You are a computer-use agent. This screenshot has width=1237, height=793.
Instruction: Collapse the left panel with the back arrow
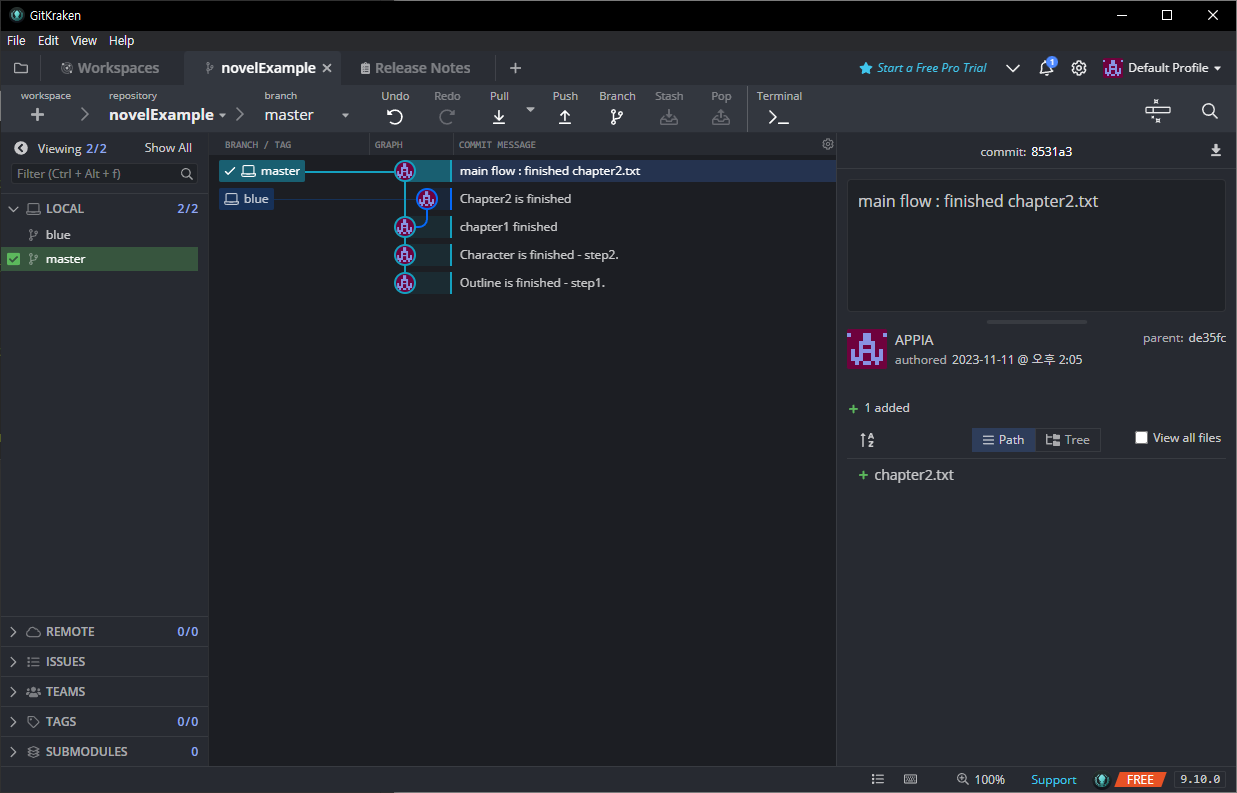[20, 148]
